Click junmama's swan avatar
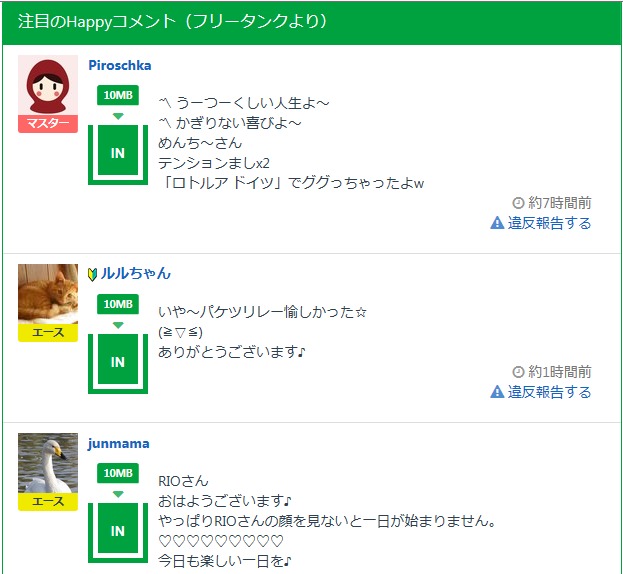 (48, 463)
